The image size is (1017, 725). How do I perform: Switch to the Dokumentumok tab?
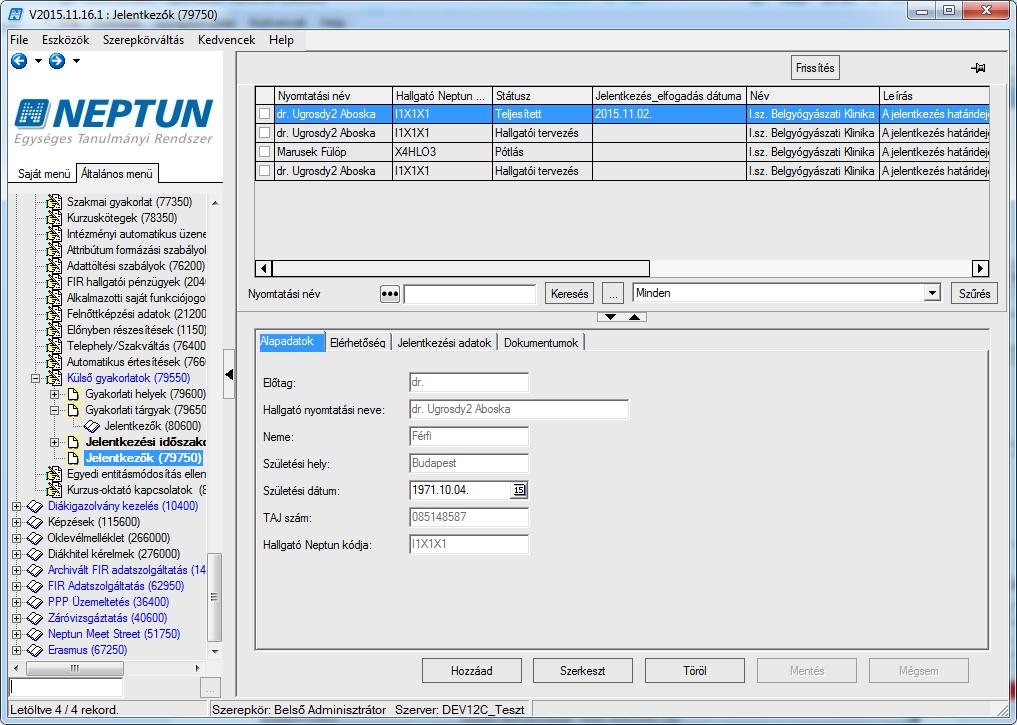click(541, 343)
